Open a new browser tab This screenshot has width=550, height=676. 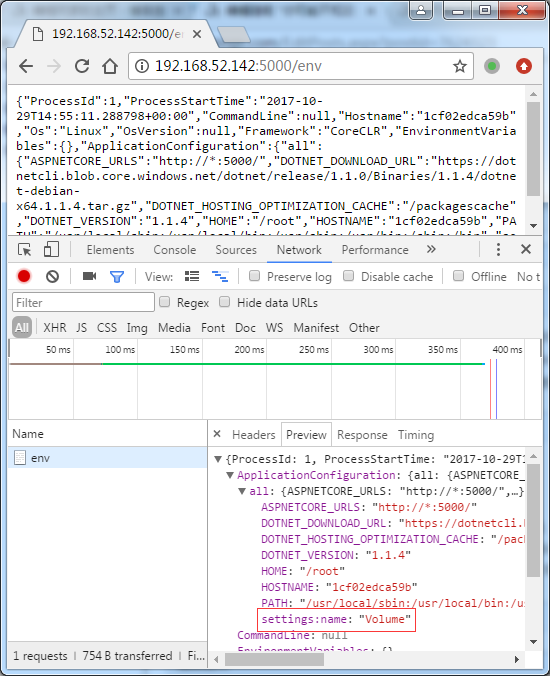(233, 34)
